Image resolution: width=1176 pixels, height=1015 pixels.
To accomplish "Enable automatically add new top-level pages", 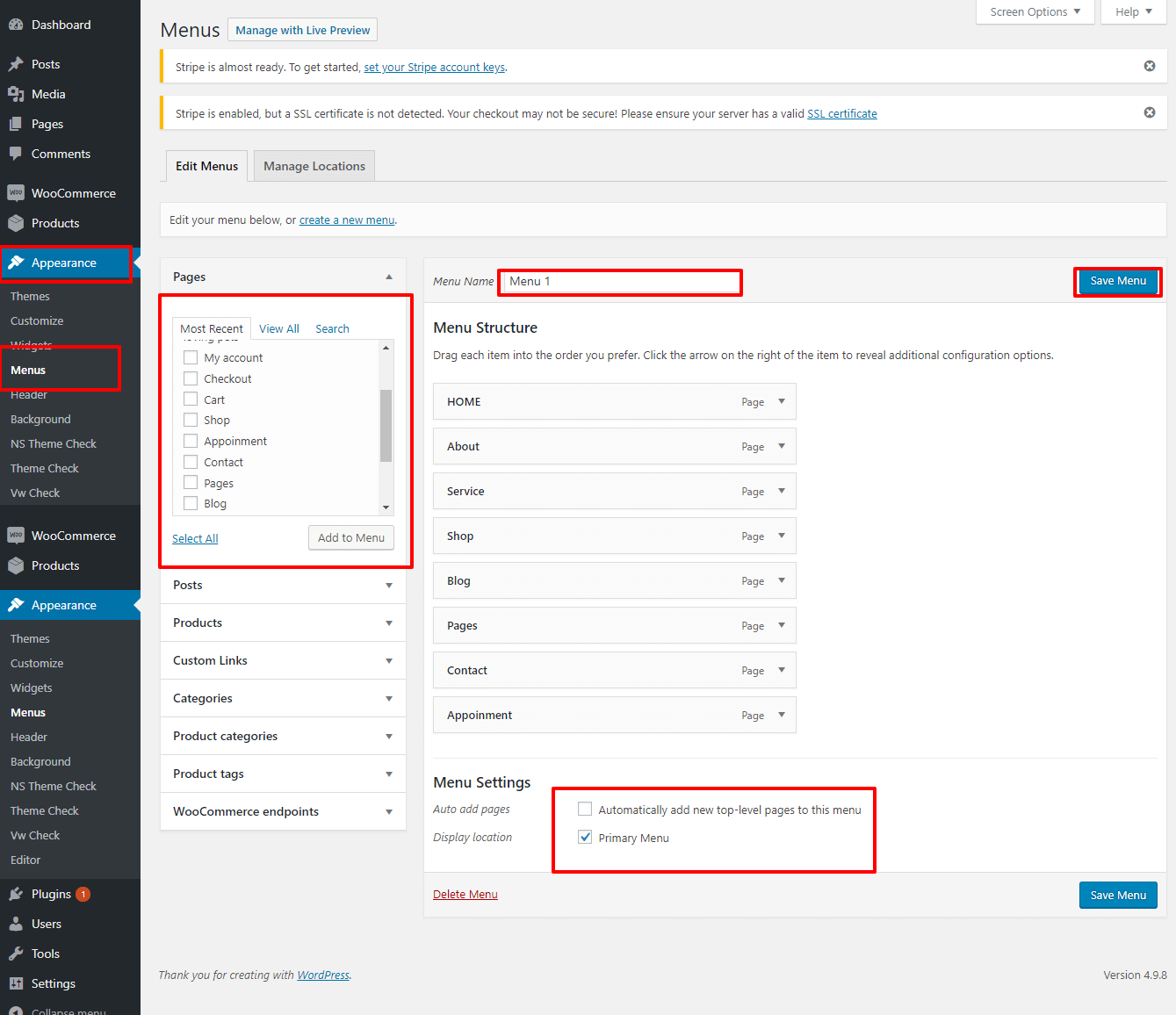I will click(x=585, y=809).
